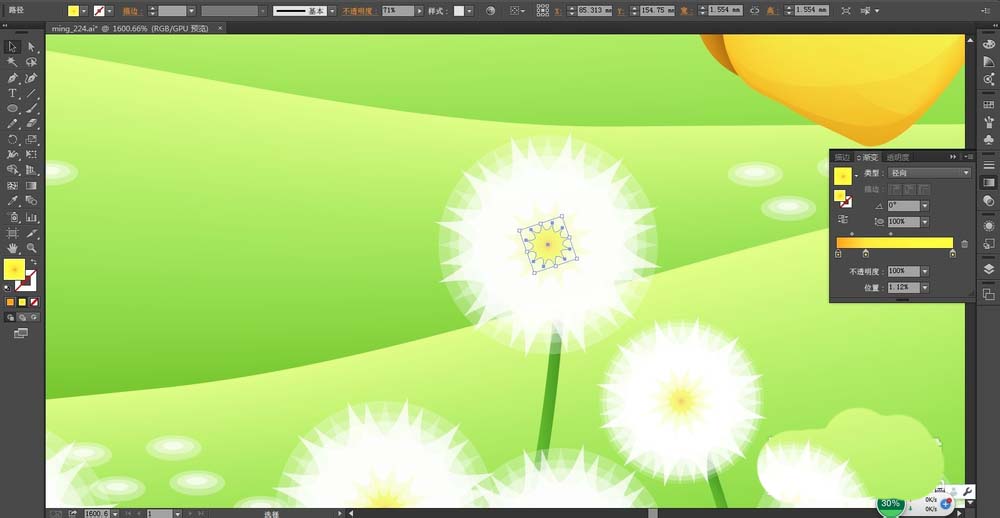Select the rightmost gradient color stop

[x=952, y=253]
